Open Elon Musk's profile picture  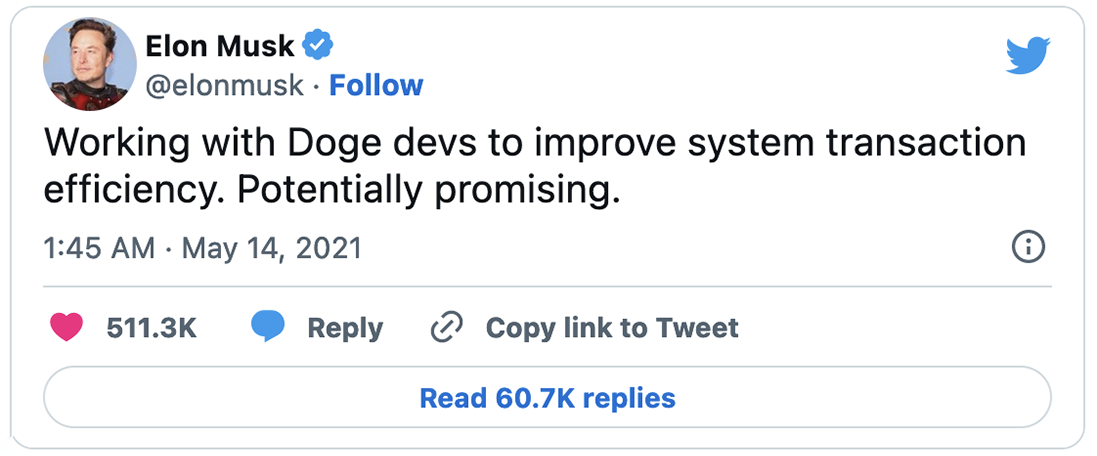[x=90, y=63]
